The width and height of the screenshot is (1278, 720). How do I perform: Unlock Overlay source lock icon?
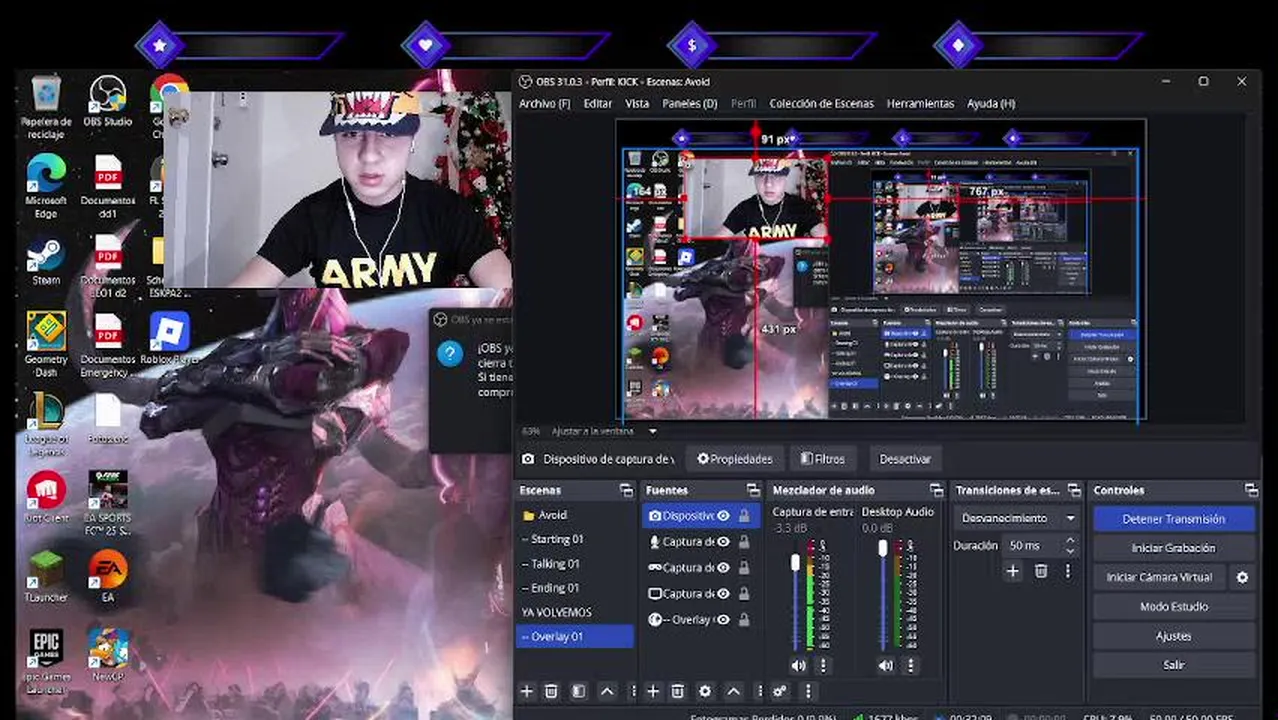[x=744, y=620]
